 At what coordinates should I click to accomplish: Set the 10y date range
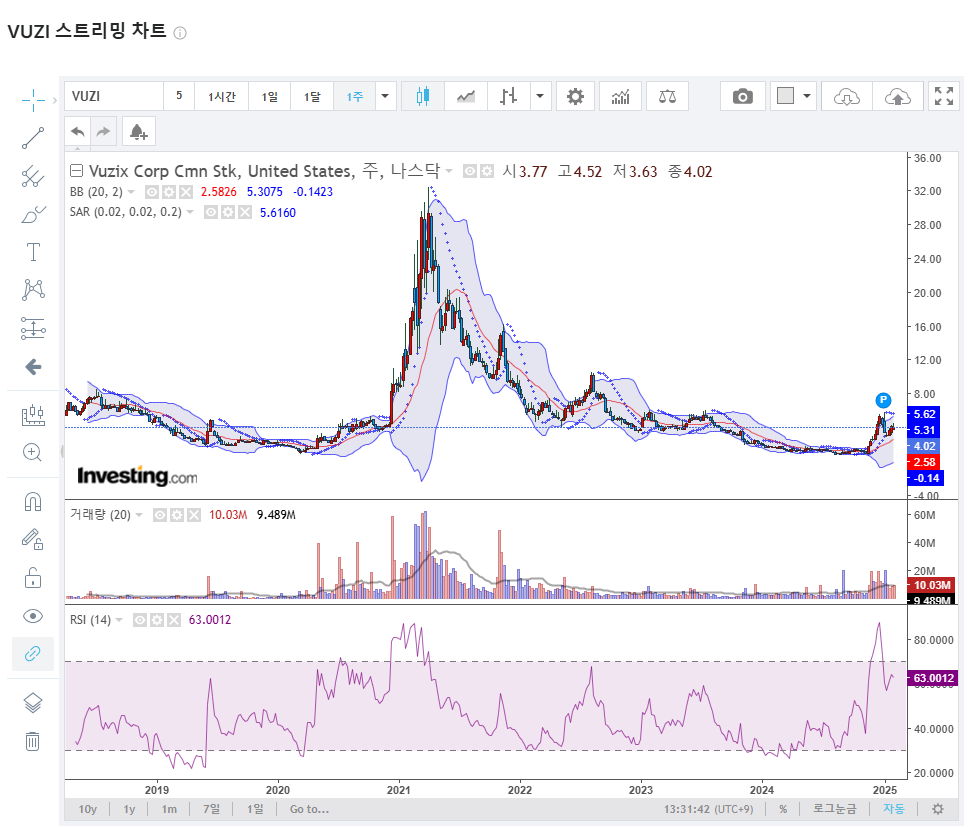point(88,809)
